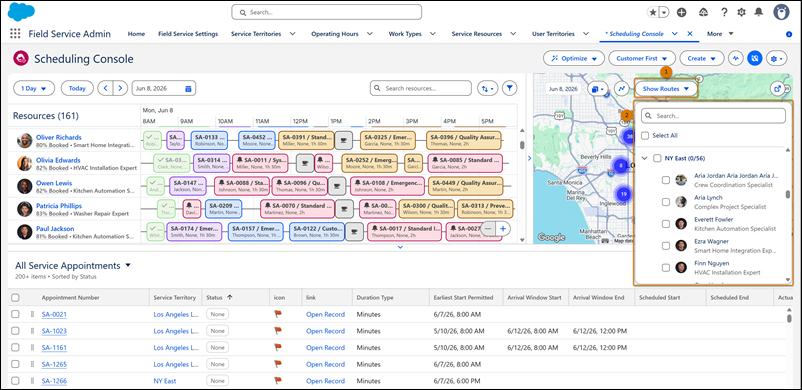Click the map route polyline icon
The width and height of the screenshot is (802, 390).
[x=622, y=89]
